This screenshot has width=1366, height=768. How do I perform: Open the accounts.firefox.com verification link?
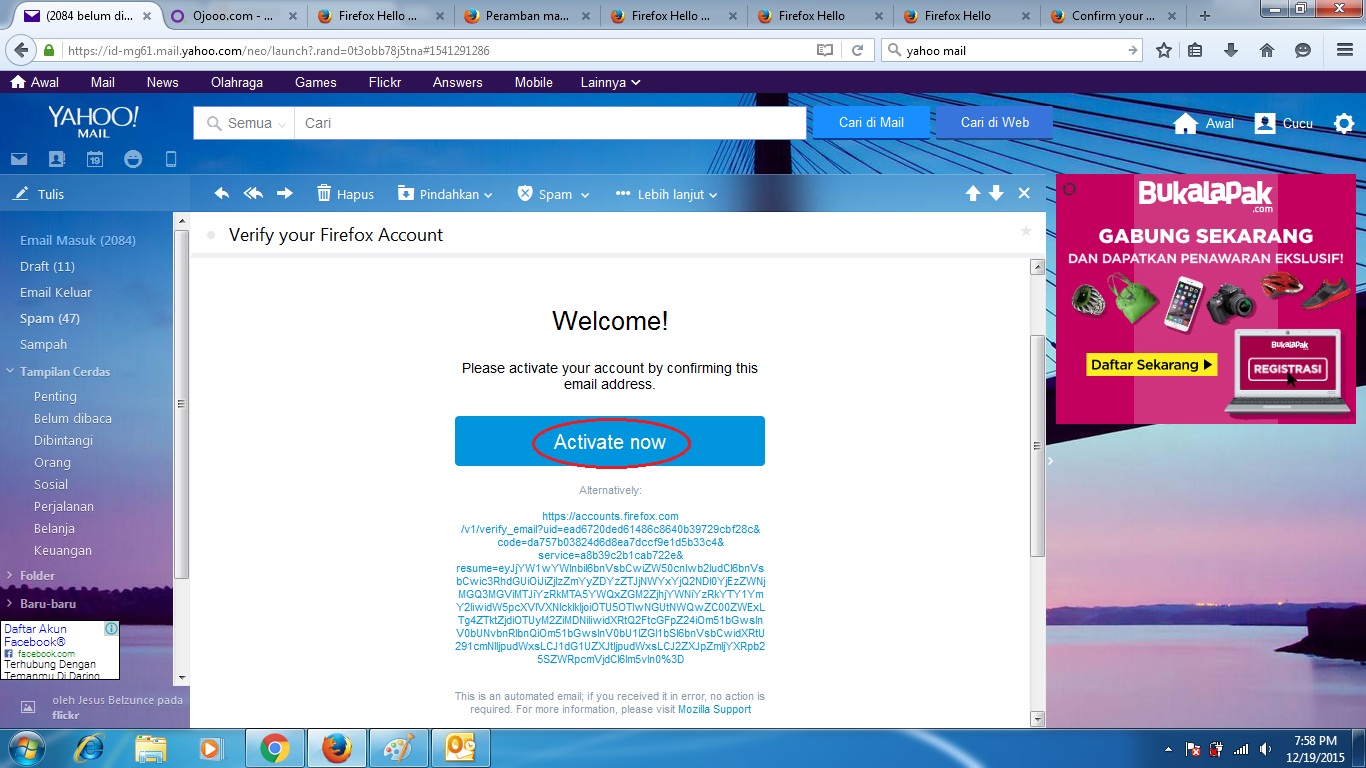[610, 587]
